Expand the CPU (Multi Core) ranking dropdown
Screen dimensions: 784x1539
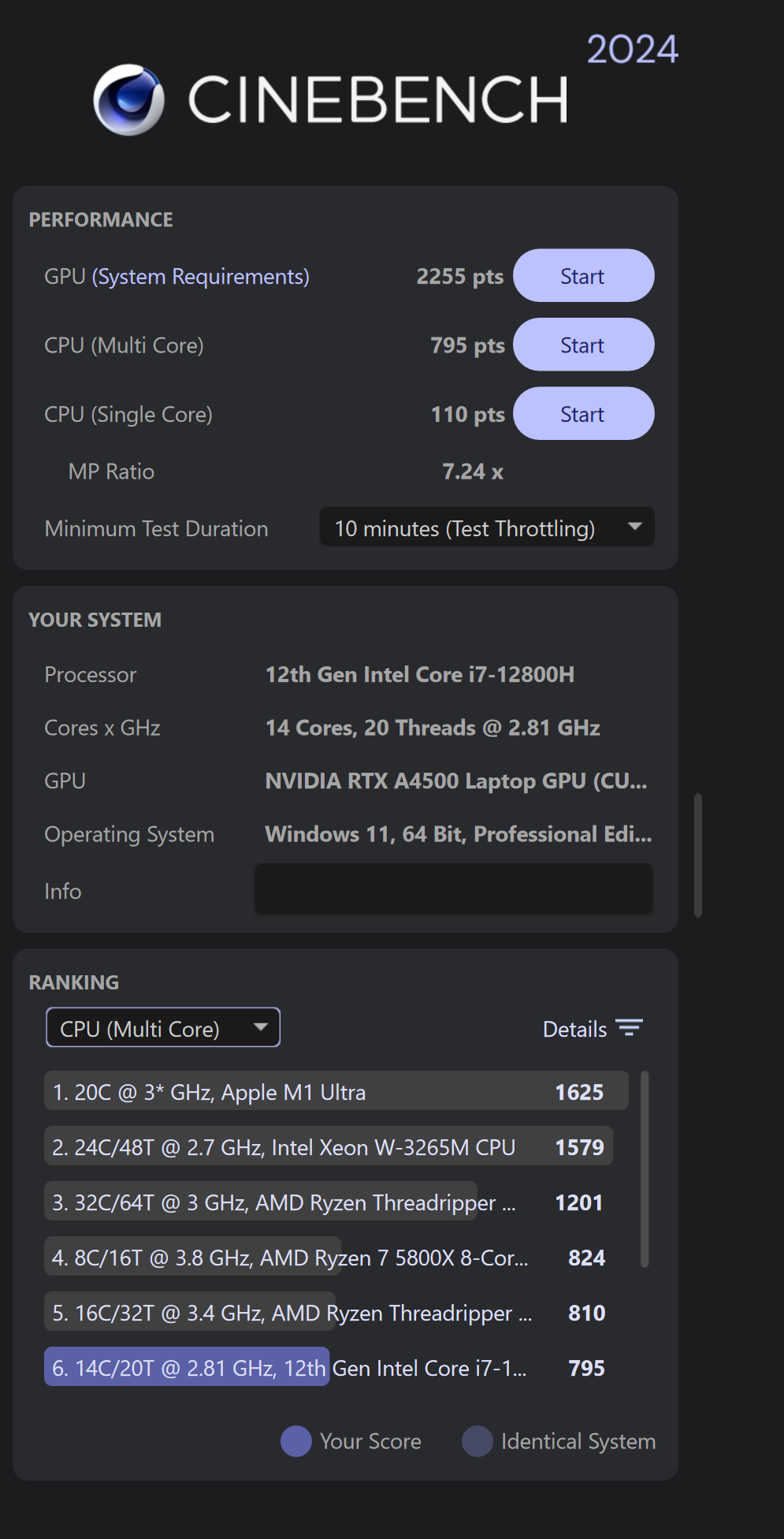(x=163, y=1028)
